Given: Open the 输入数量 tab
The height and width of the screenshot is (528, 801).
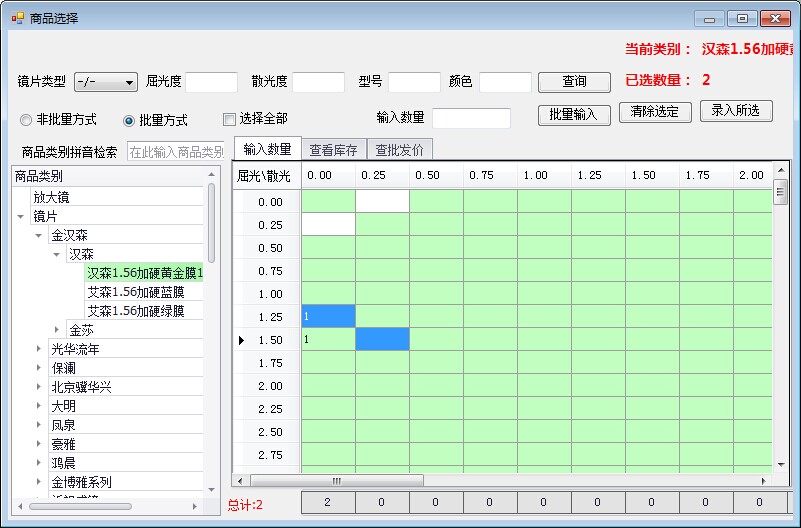Looking at the screenshot, I should click(267, 149).
